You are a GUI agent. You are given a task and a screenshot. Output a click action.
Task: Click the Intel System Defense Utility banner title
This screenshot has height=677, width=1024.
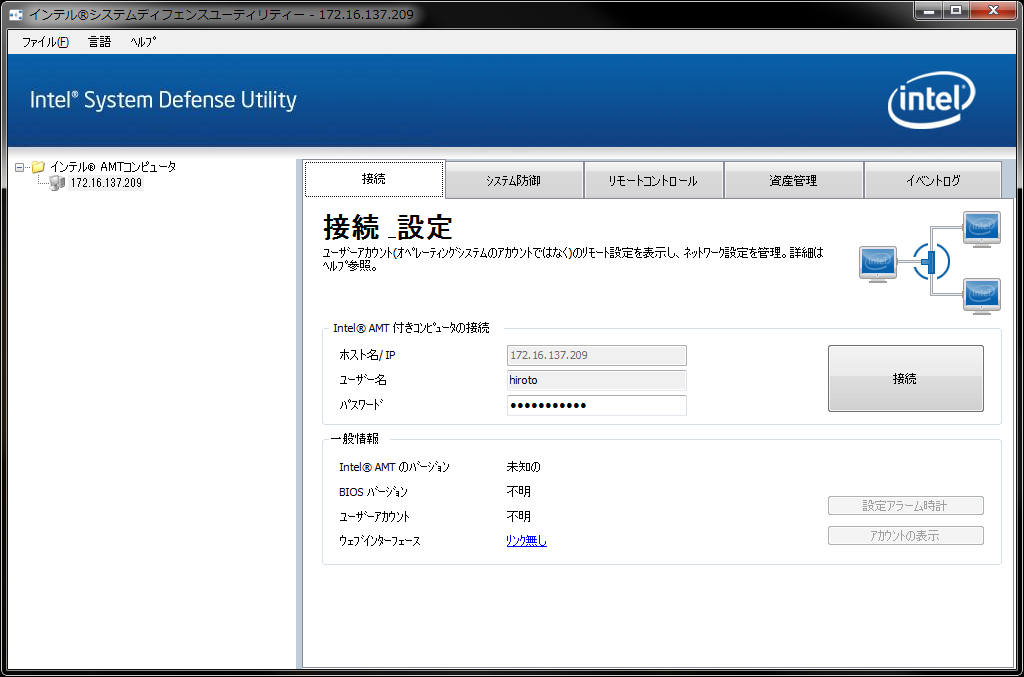[x=163, y=100]
